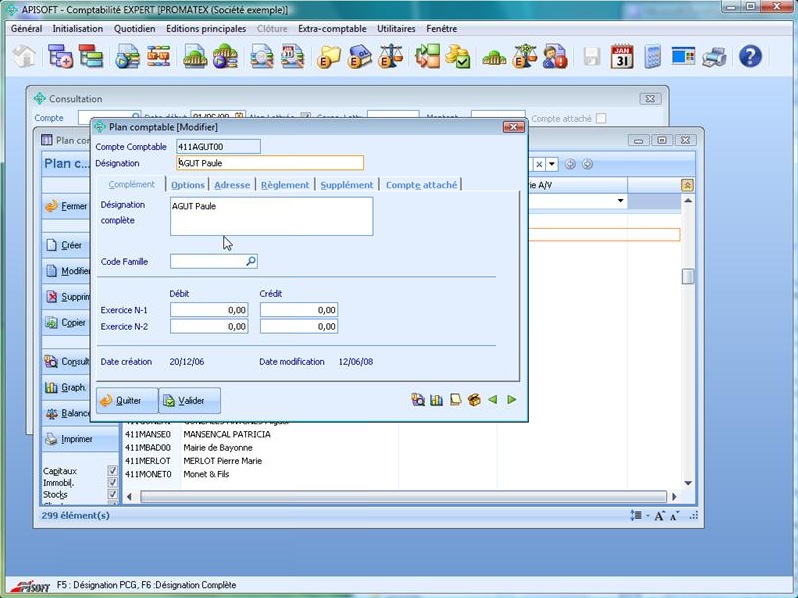Click the Fermer button in Plan comptable
This screenshot has width=798, height=598.
(67, 206)
